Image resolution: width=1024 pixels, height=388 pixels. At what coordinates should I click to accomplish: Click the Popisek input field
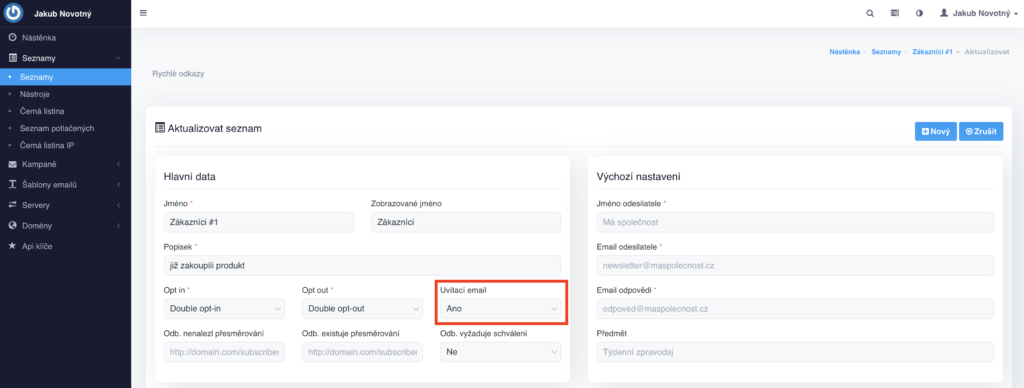(x=362, y=265)
